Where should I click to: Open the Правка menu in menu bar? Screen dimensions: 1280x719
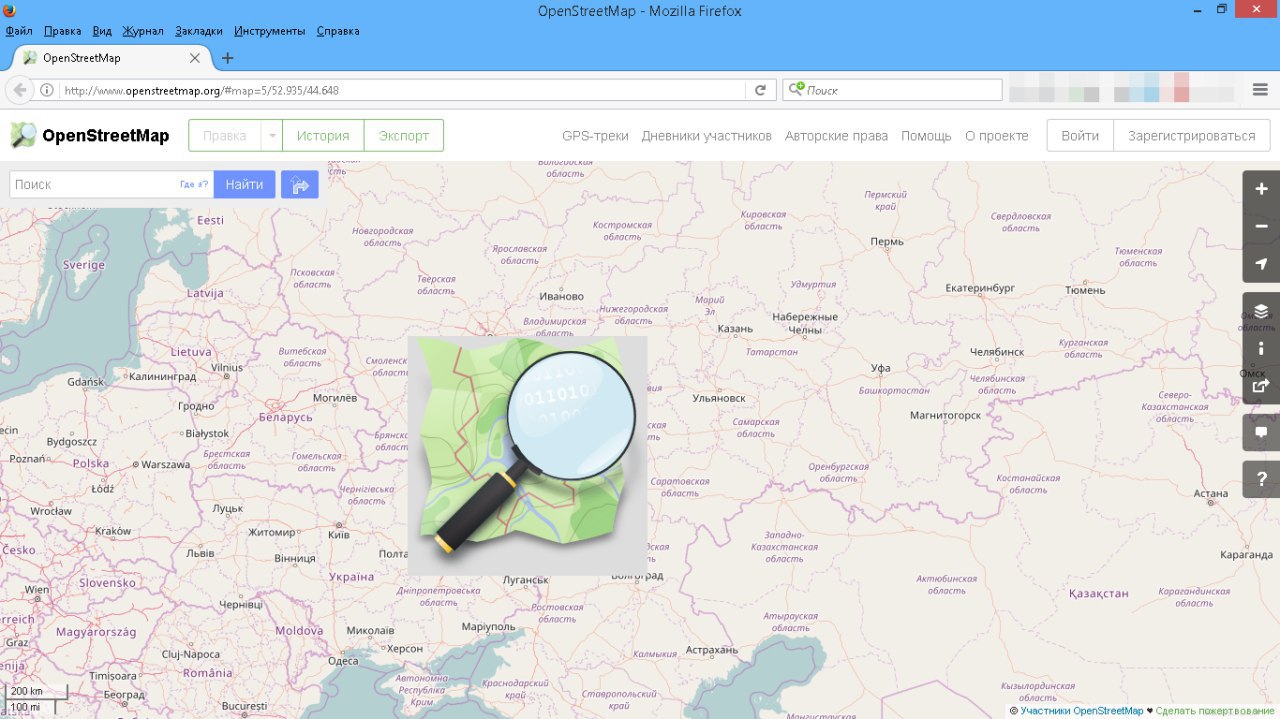click(63, 31)
